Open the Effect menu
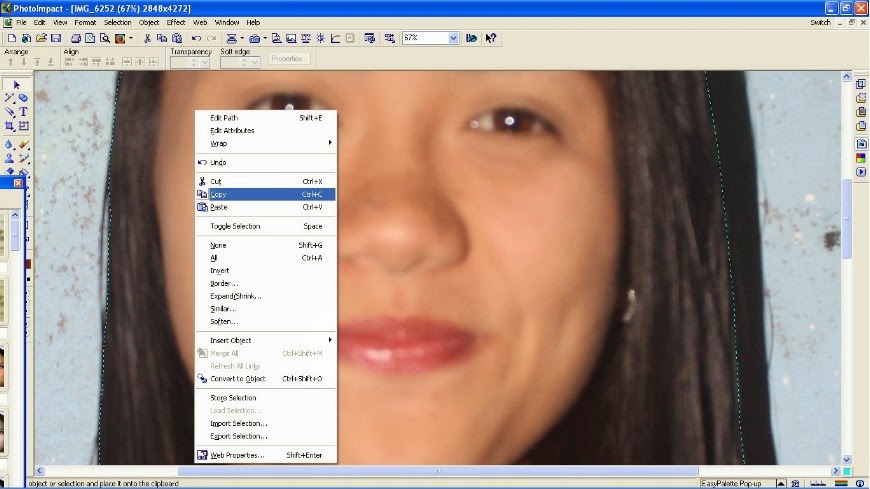This screenshot has height=489, width=870. pos(176,22)
